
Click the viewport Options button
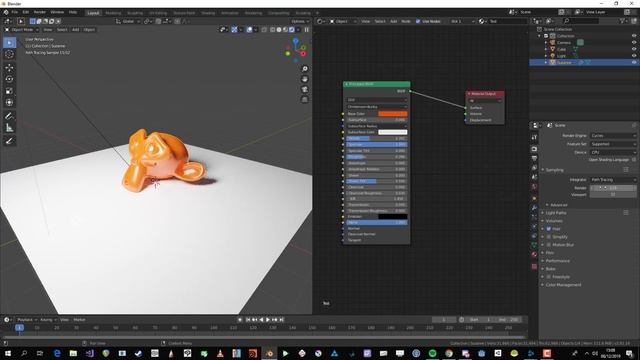(x=300, y=21)
